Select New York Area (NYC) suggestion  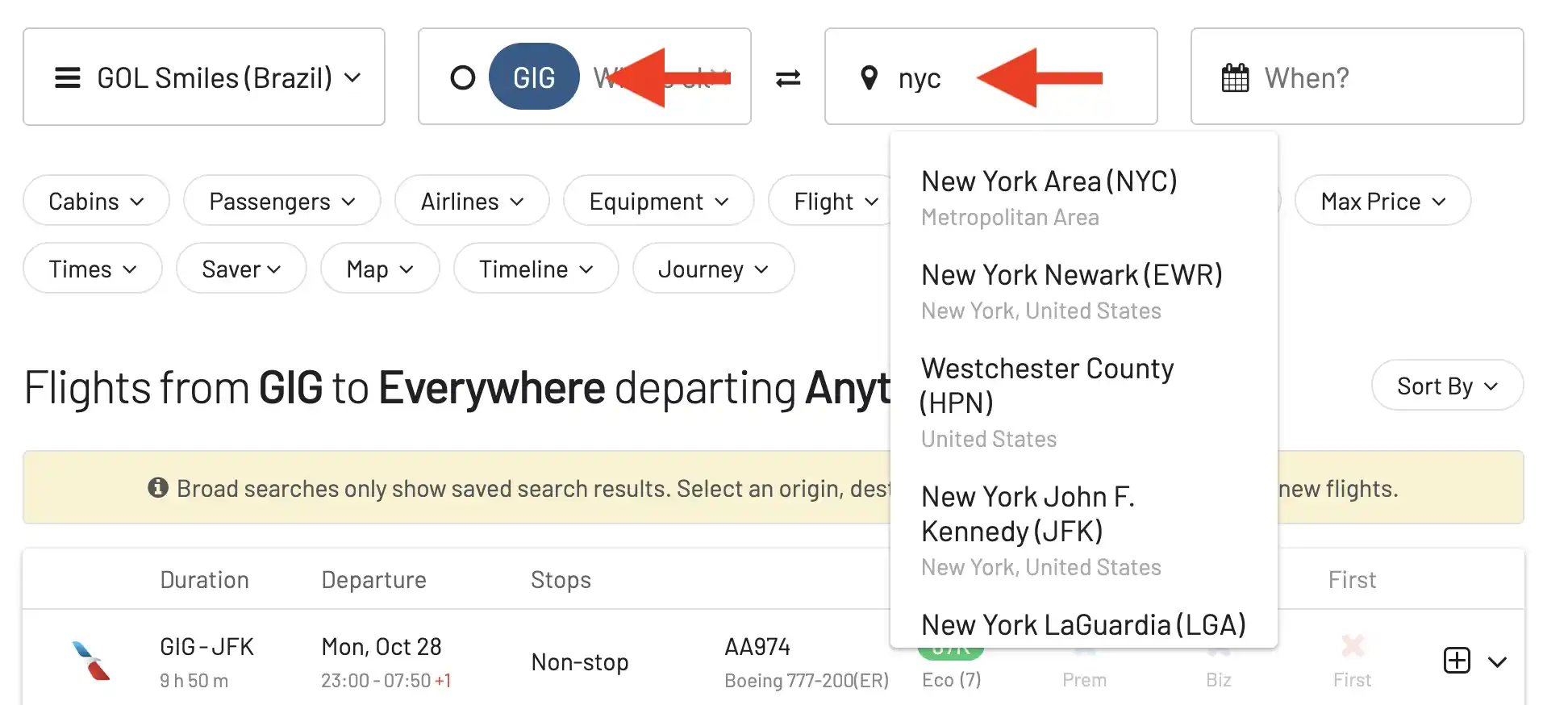click(1083, 198)
